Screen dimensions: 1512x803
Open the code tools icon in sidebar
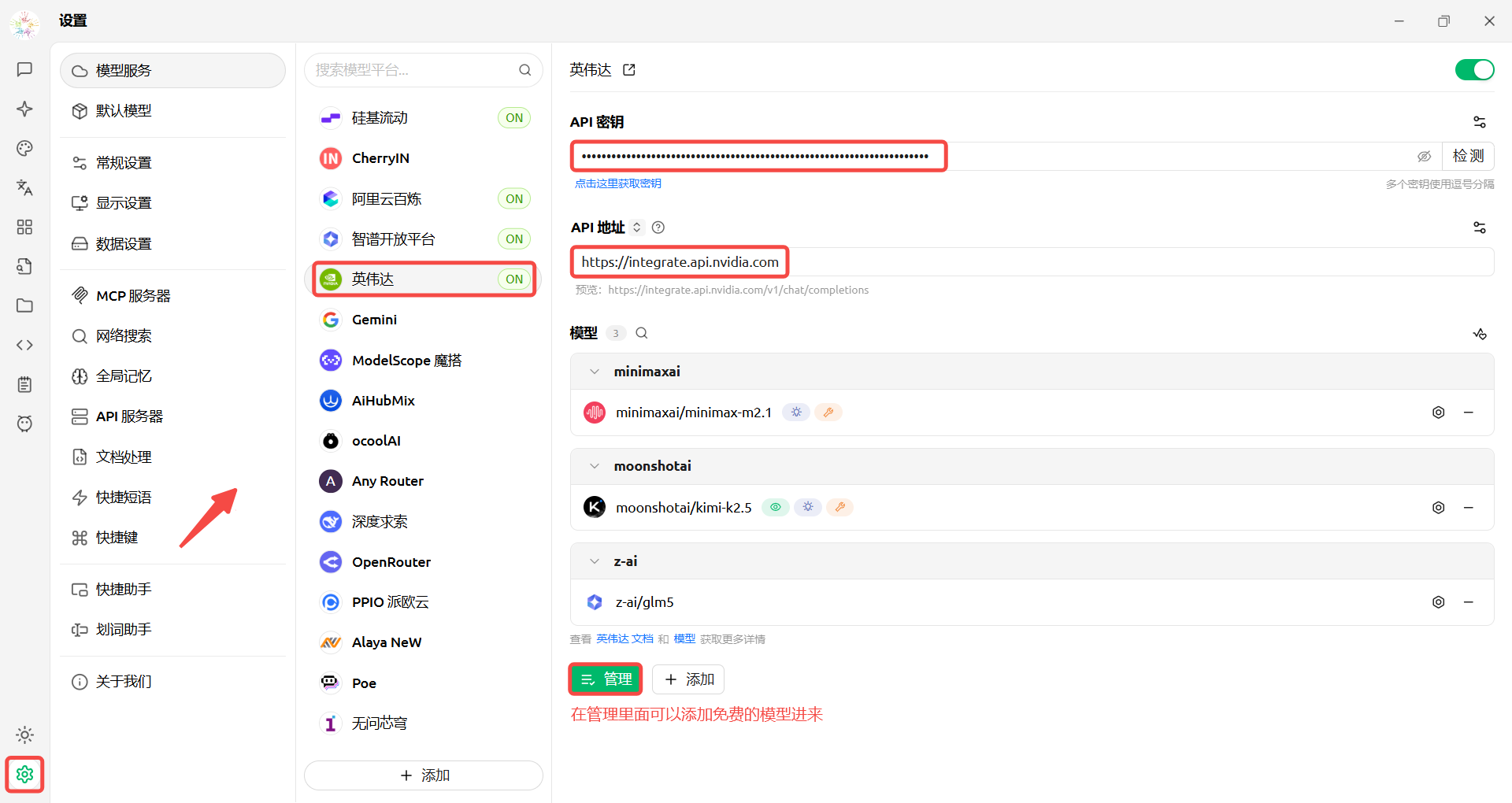[x=24, y=345]
